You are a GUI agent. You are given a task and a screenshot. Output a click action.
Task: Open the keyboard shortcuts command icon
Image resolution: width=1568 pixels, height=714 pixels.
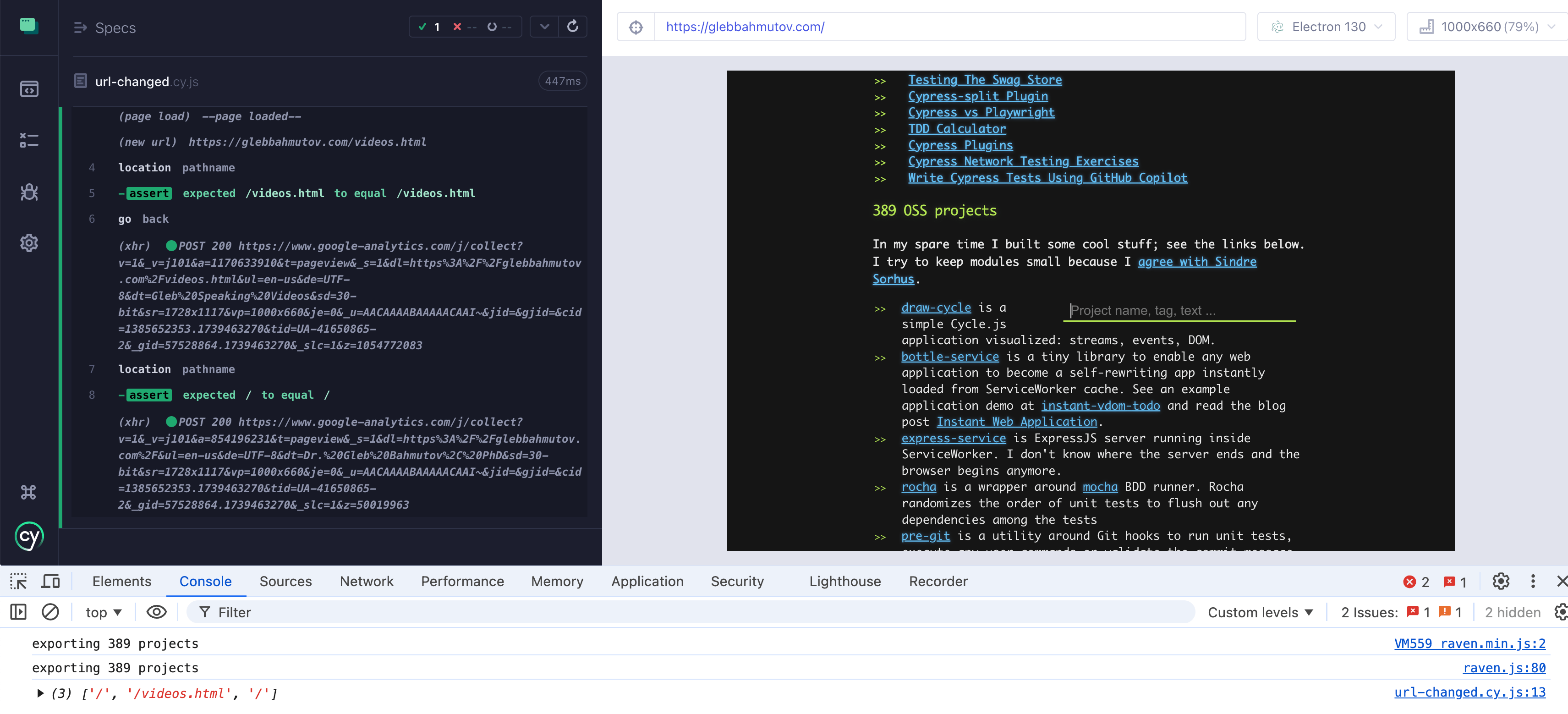[28, 492]
